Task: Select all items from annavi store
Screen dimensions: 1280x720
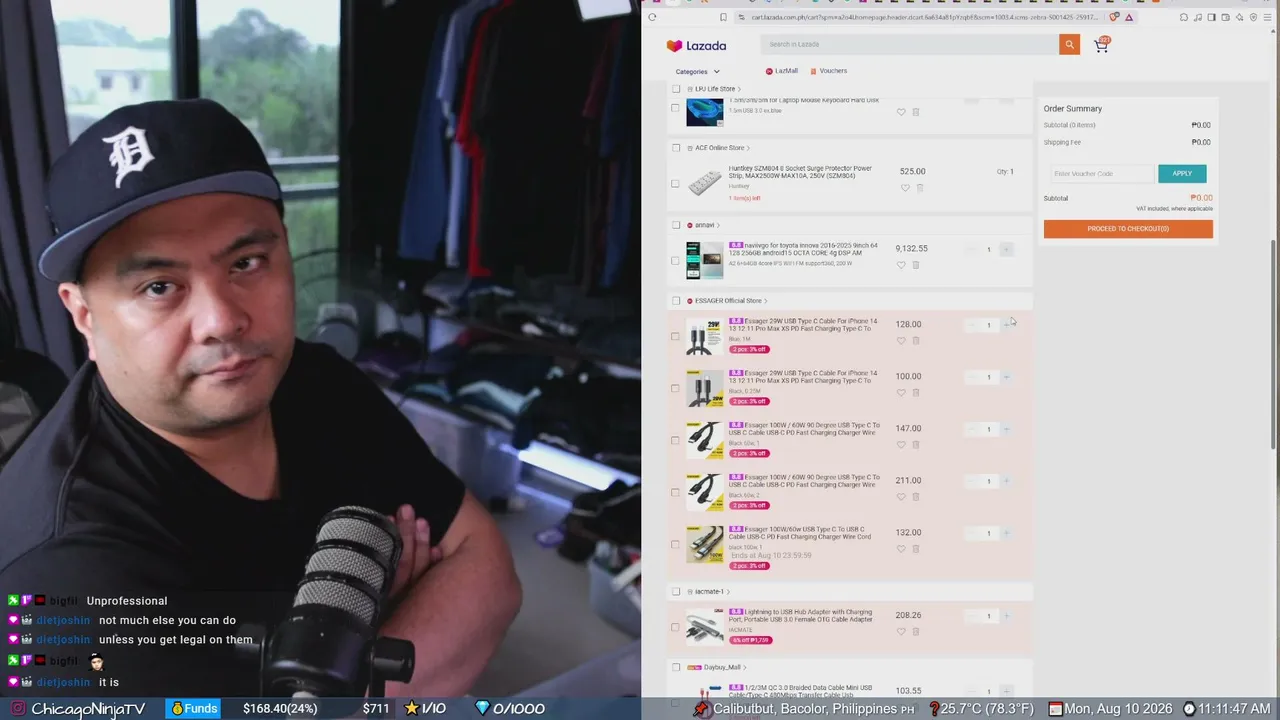Action: pos(676,225)
